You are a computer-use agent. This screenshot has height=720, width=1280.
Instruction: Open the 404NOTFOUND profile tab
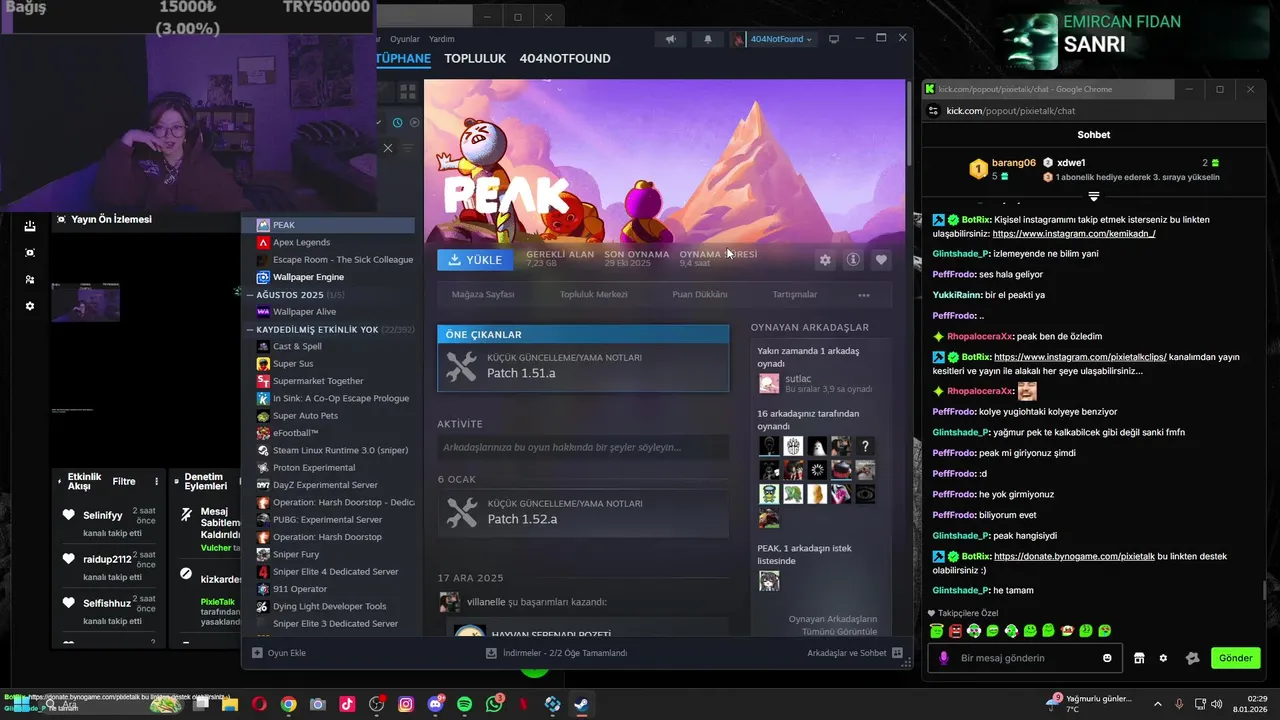click(565, 59)
